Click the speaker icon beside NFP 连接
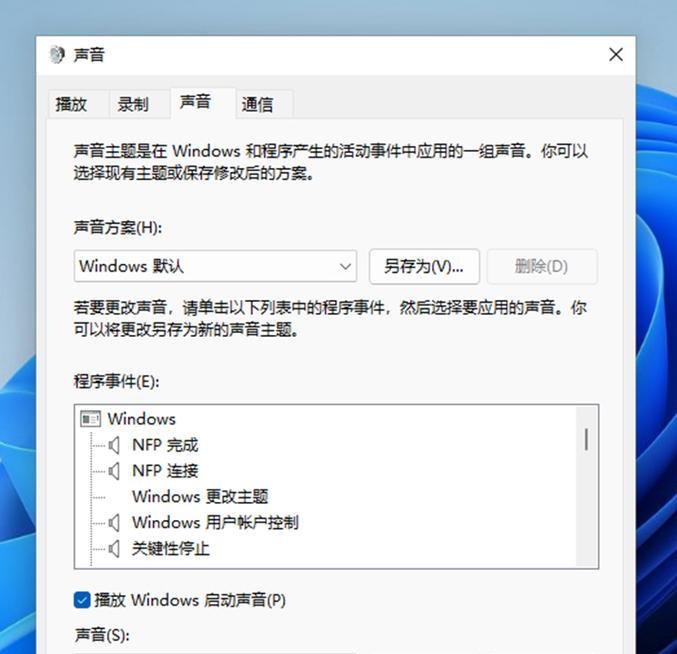The image size is (677, 654). pyautogui.click(x=114, y=471)
